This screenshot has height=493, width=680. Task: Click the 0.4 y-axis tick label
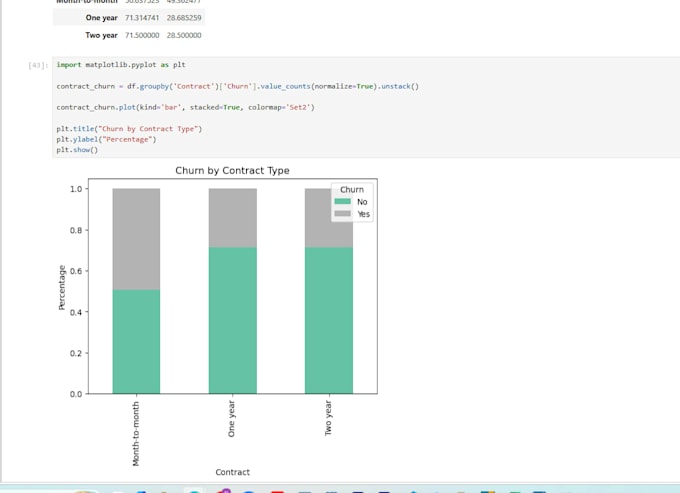point(76,312)
